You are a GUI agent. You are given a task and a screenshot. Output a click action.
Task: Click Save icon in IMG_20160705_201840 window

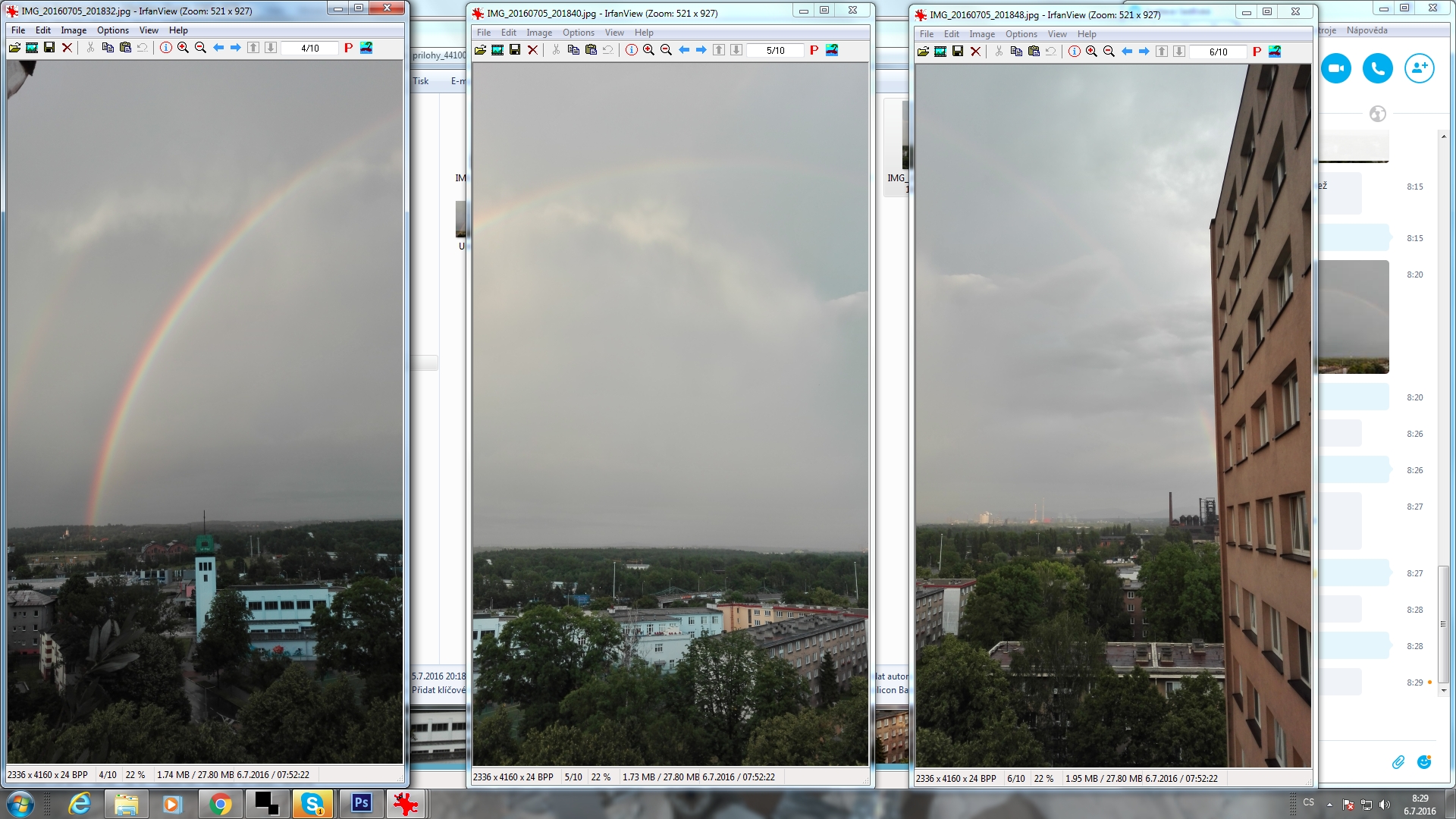click(x=515, y=50)
